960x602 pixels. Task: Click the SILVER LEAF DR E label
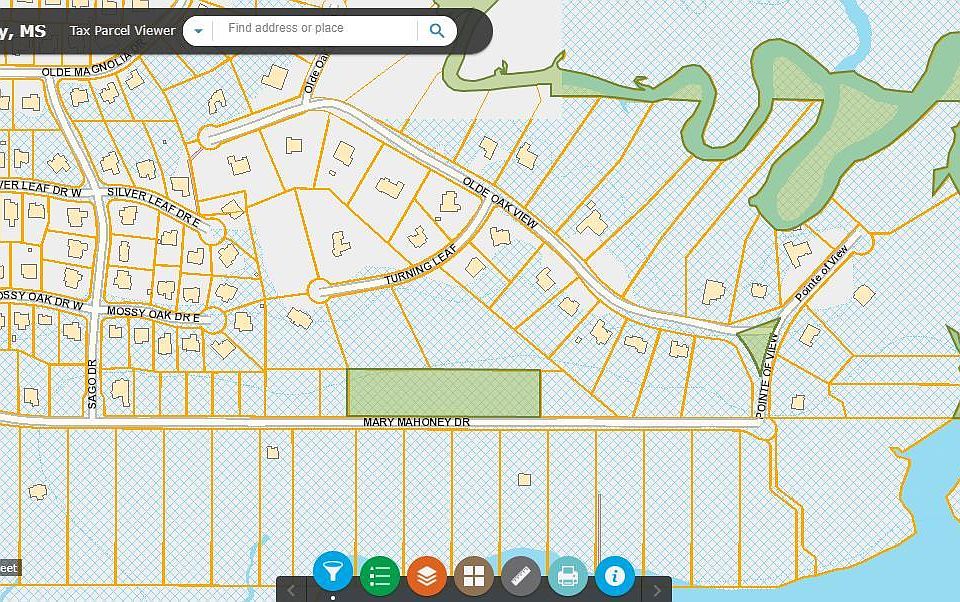point(154,207)
